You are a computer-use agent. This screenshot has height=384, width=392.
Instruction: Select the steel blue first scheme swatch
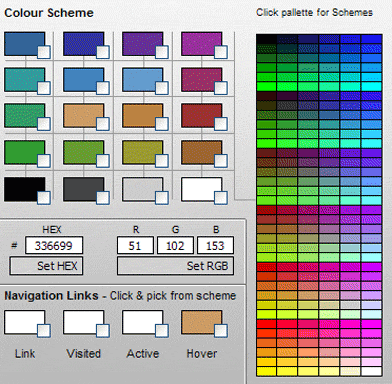tap(25, 44)
